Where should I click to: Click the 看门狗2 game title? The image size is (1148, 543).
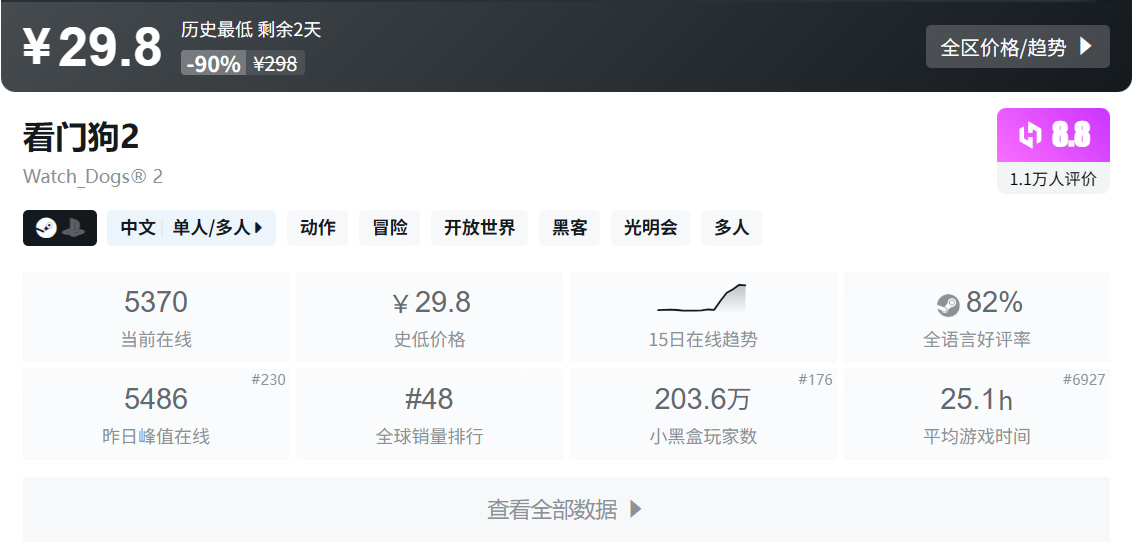tap(81, 138)
